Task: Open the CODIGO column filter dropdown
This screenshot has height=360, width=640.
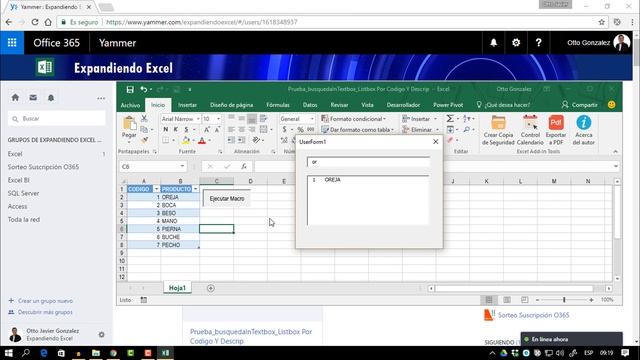Action: tap(156, 189)
